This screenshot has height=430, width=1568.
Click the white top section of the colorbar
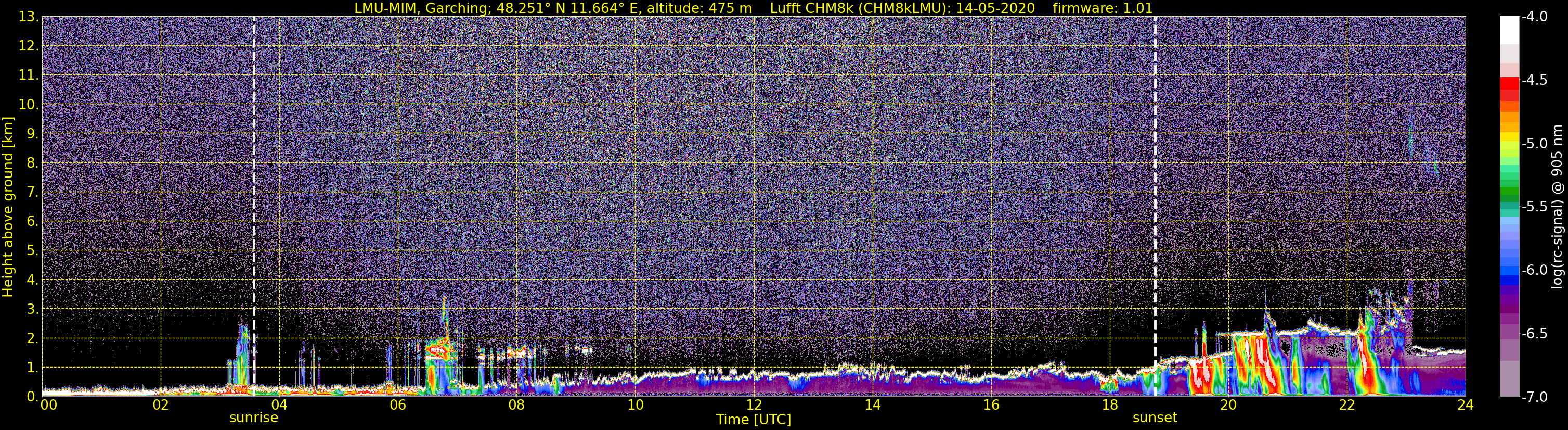1510,30
